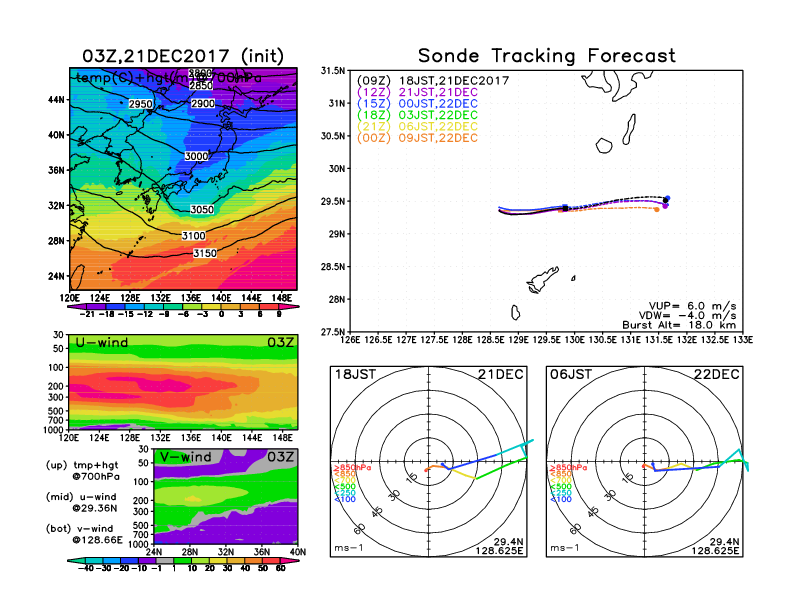Click the green (18Z) 03JST,22DEC legend entry
792x612 pixels.
[418, 115]
